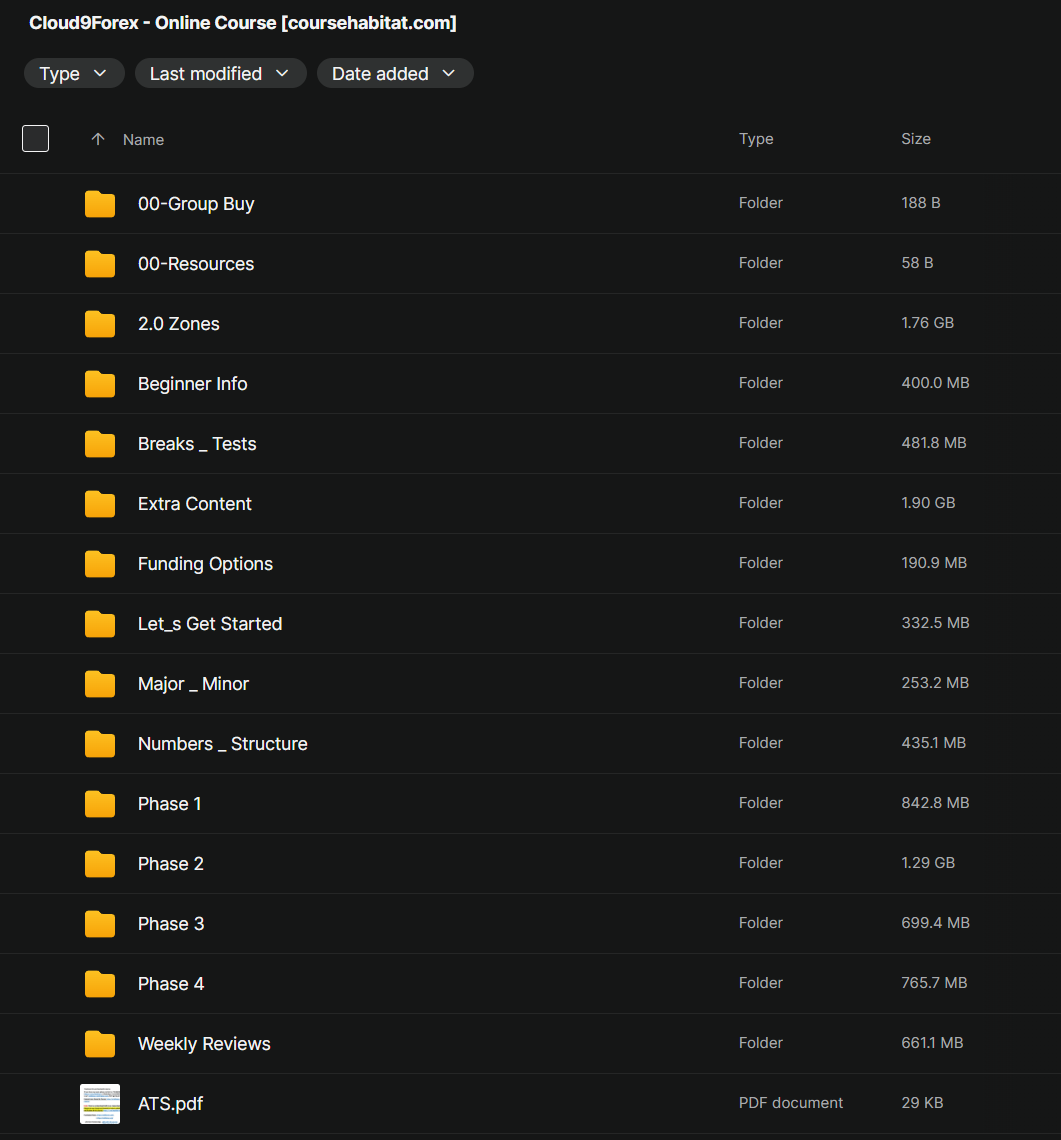Open the Breaks _ Tests folder name

197,444
